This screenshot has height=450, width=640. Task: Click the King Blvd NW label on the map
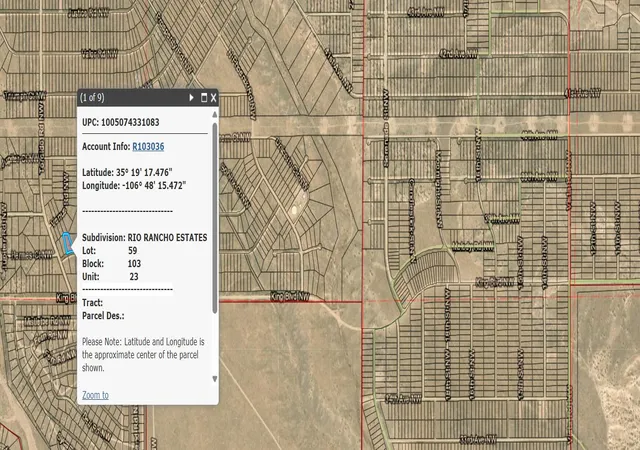click(x=290, y=296)
